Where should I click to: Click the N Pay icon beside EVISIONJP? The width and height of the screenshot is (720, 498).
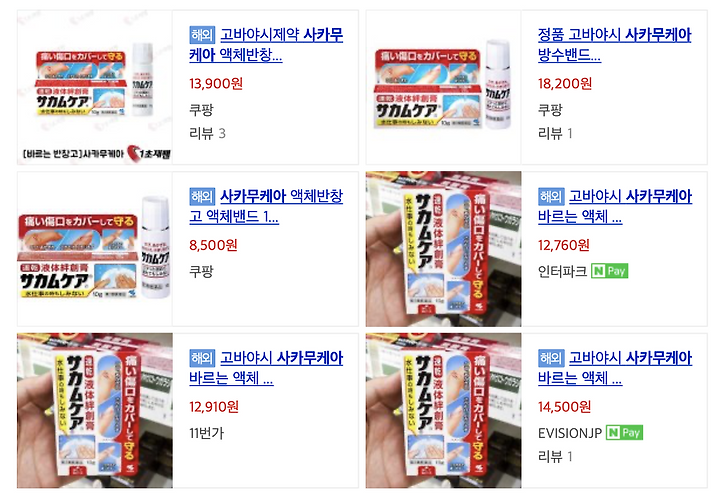[624, 433]
